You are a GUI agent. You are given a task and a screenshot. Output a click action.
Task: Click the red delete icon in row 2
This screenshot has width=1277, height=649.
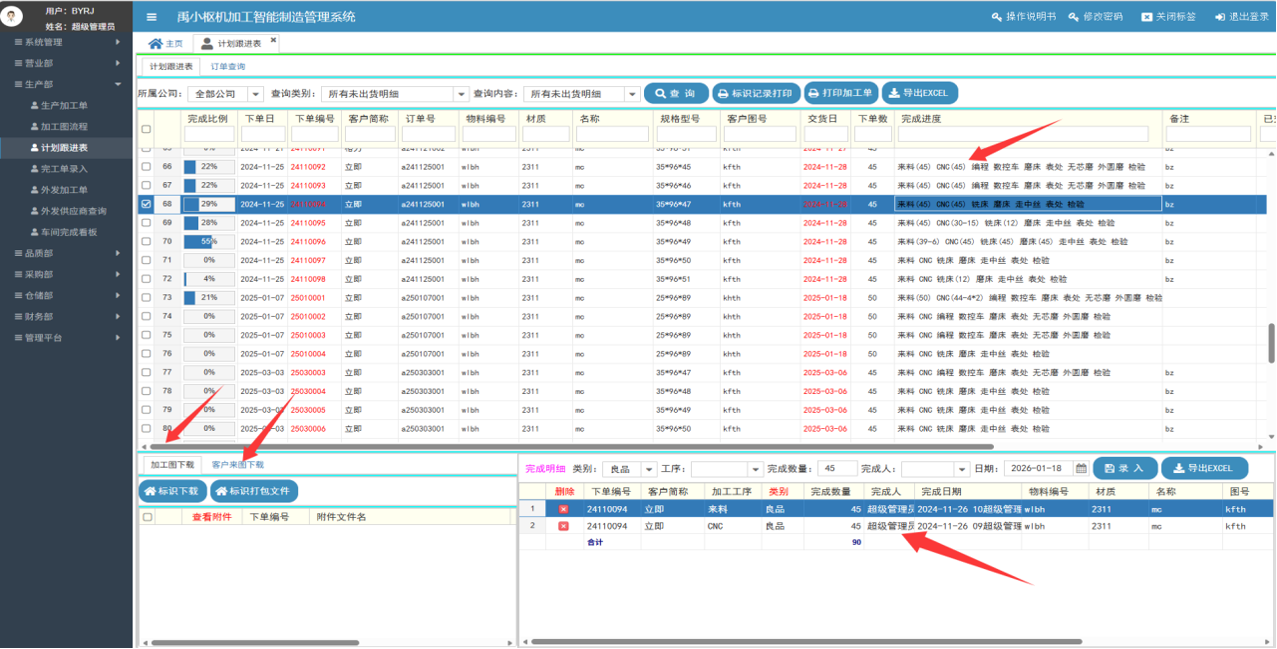[563, 525]
